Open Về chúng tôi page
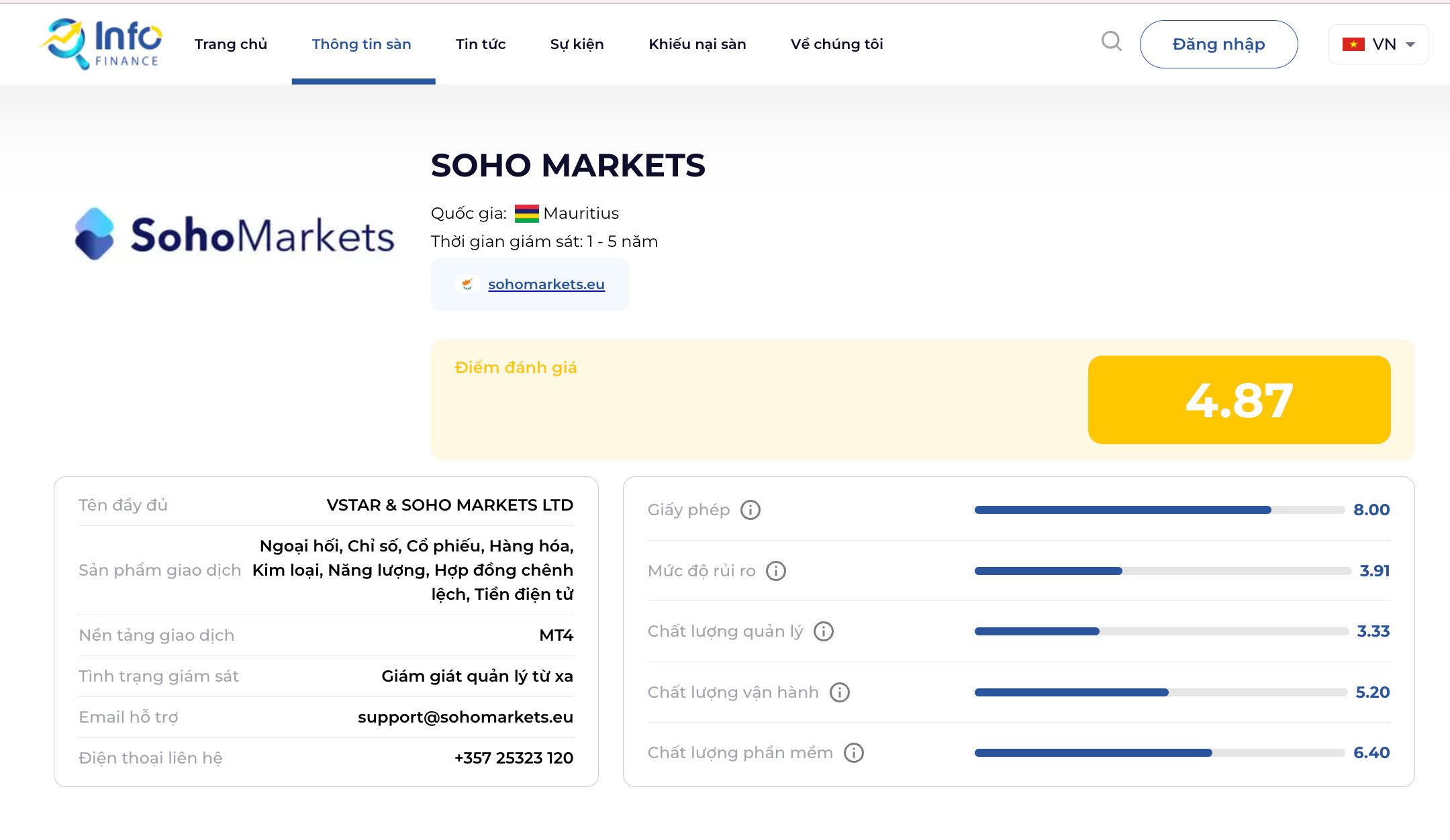 pos(837,44)
